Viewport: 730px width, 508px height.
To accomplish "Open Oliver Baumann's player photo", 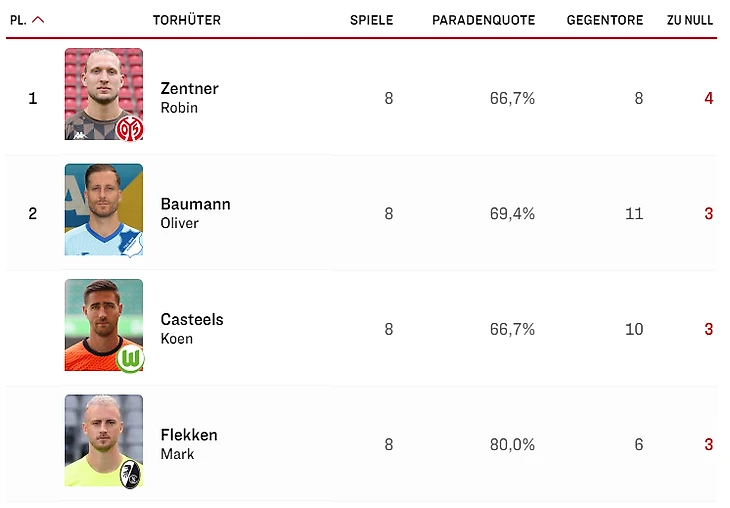I will pyautogui.click(x=103, y=207).
